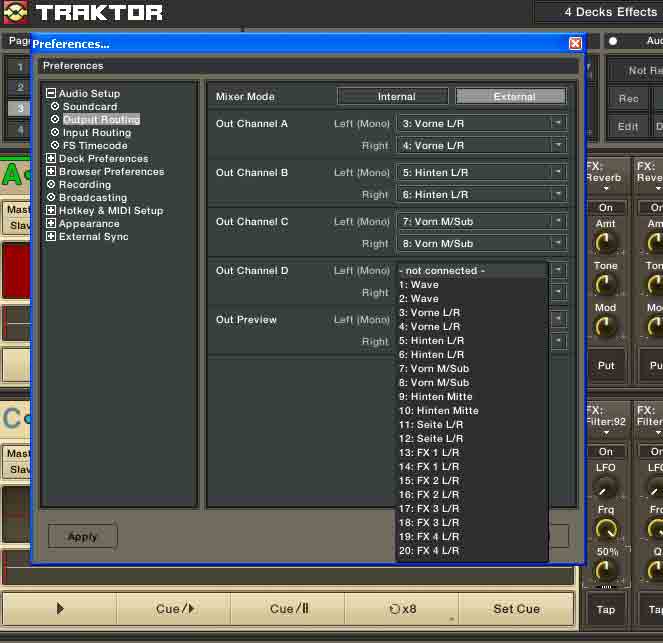Expand the External Sync node
Viewport: 663px width, 643px height.
click(51, 236)
